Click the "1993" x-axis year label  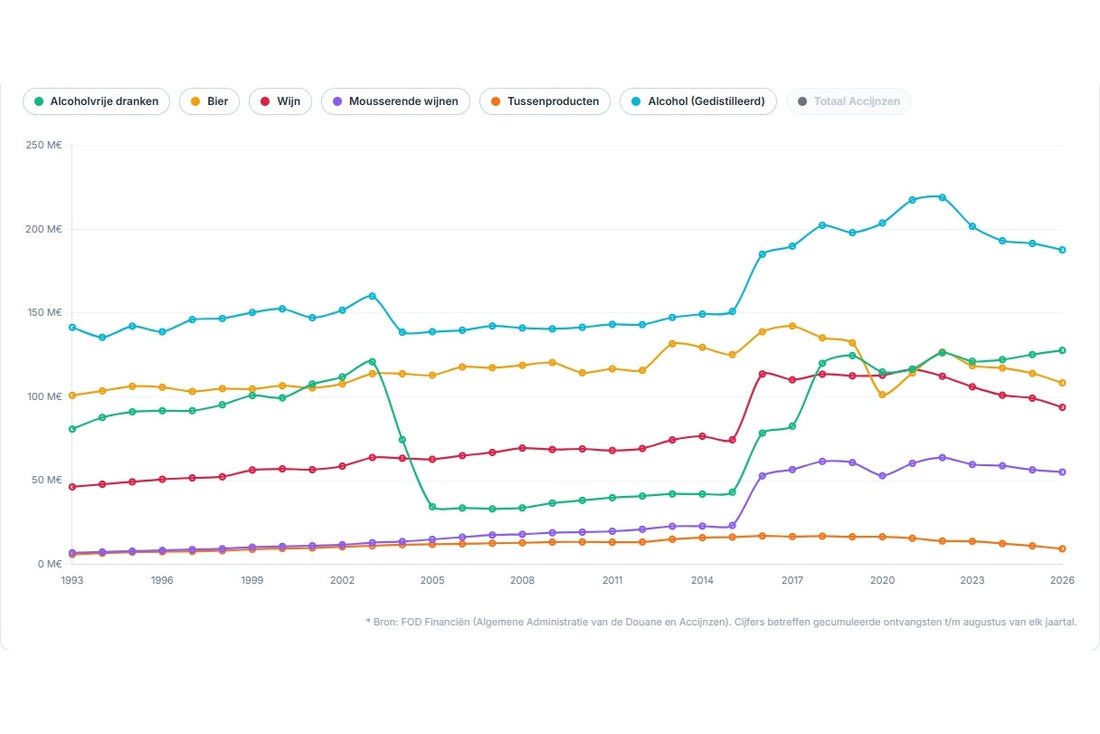click(x=72, y=580)
